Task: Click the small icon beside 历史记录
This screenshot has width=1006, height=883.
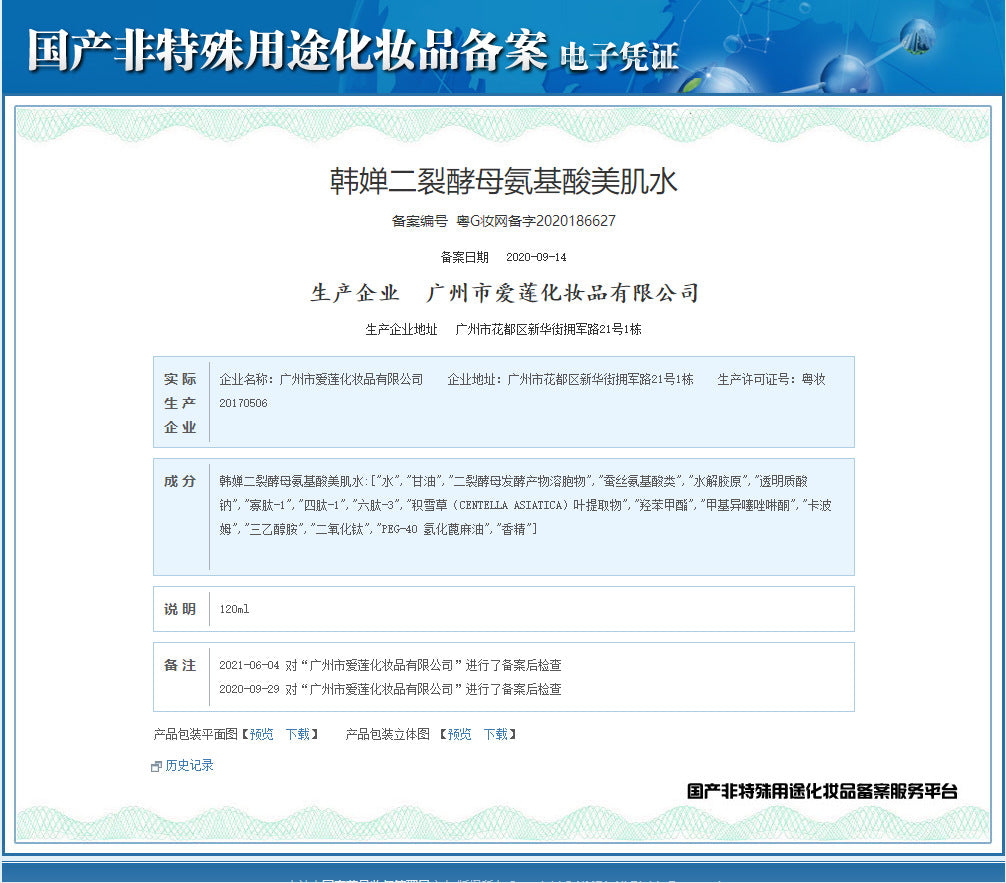Action: 156,766
